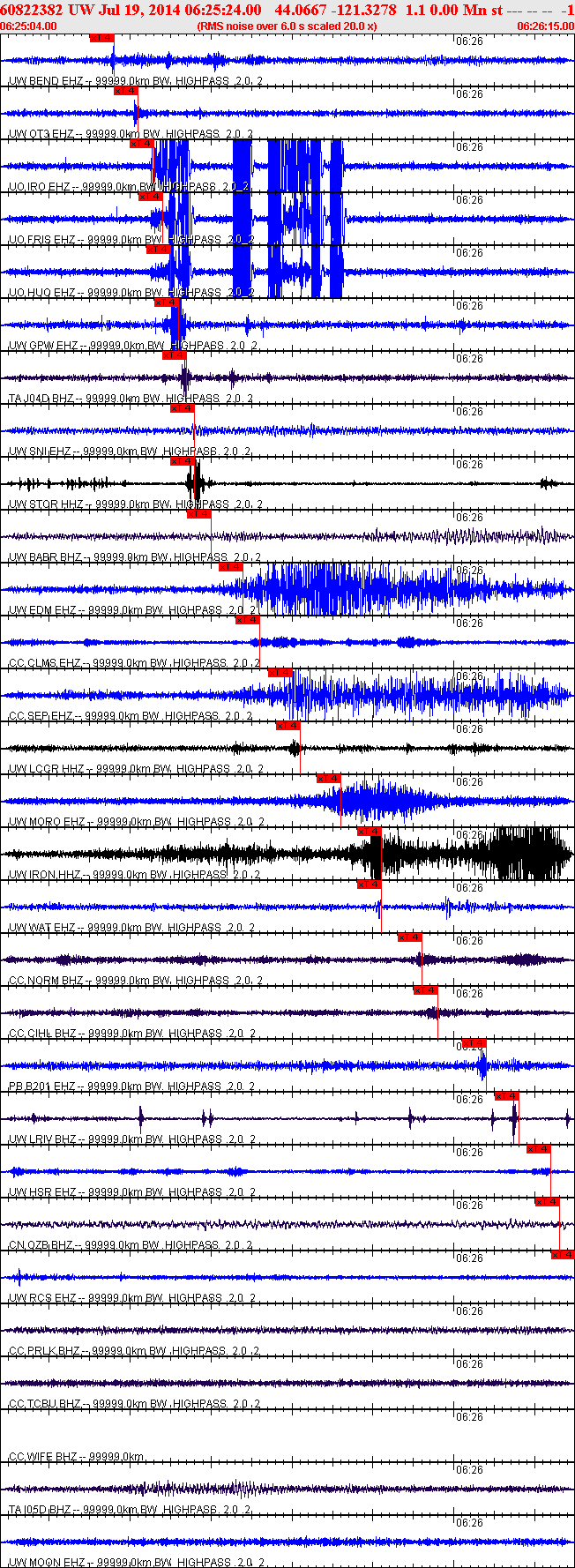Click the UW STOR HHZ station label

coord(134,504)
